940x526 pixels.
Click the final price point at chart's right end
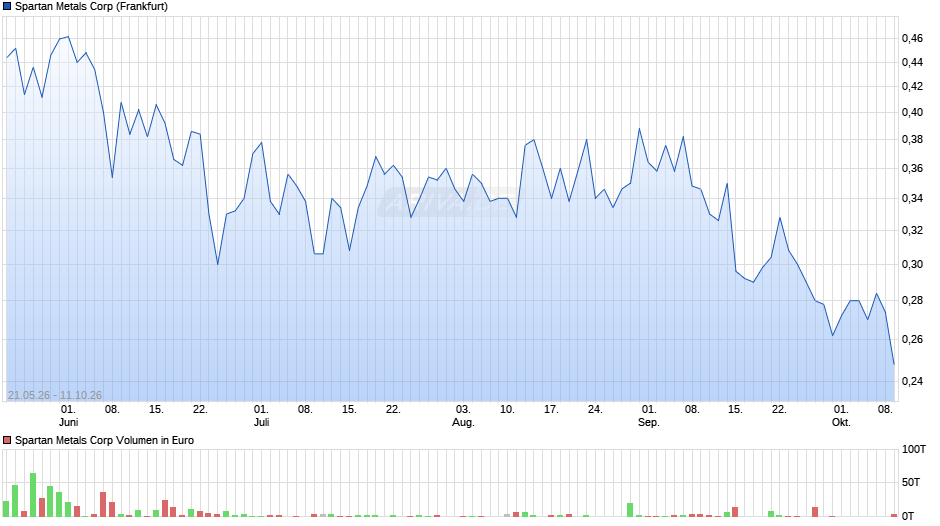point(894,364)
